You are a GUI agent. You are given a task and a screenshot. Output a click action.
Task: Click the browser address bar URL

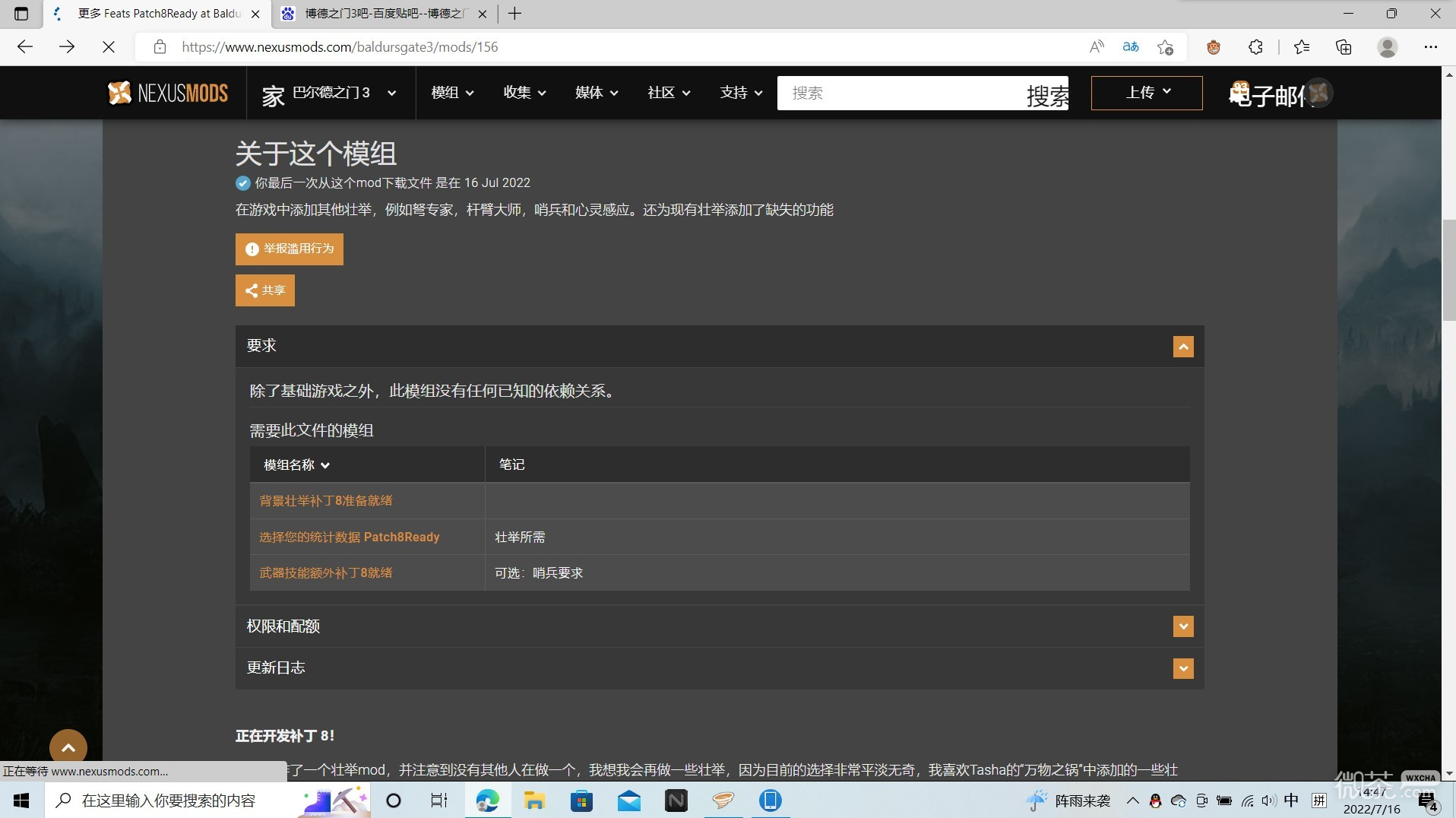[x=340, y=47]
